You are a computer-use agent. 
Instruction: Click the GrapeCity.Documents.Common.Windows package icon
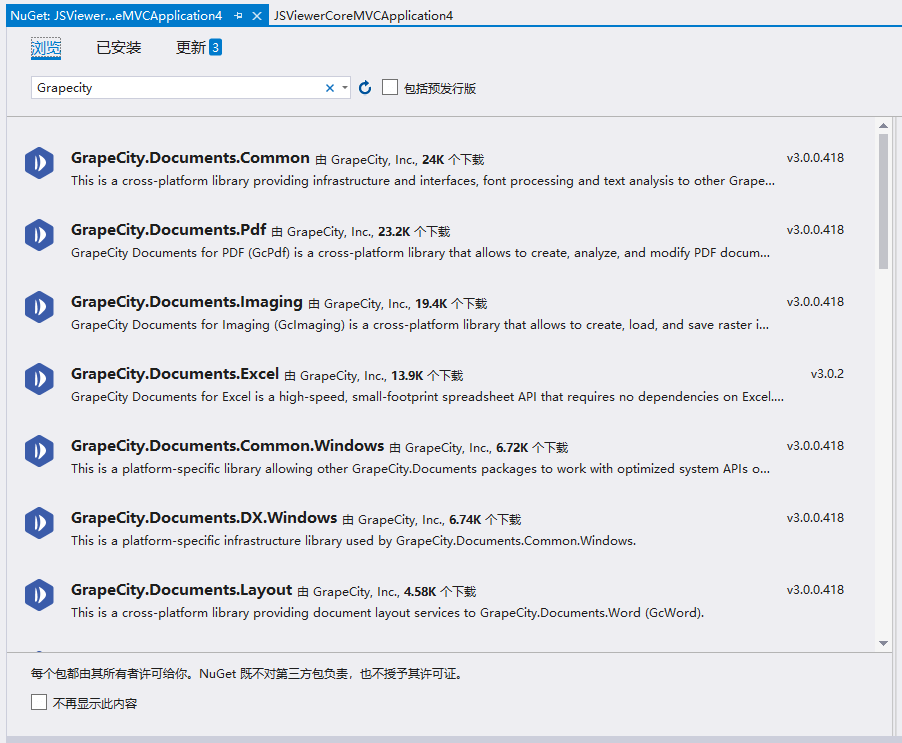tap(39, 450)
